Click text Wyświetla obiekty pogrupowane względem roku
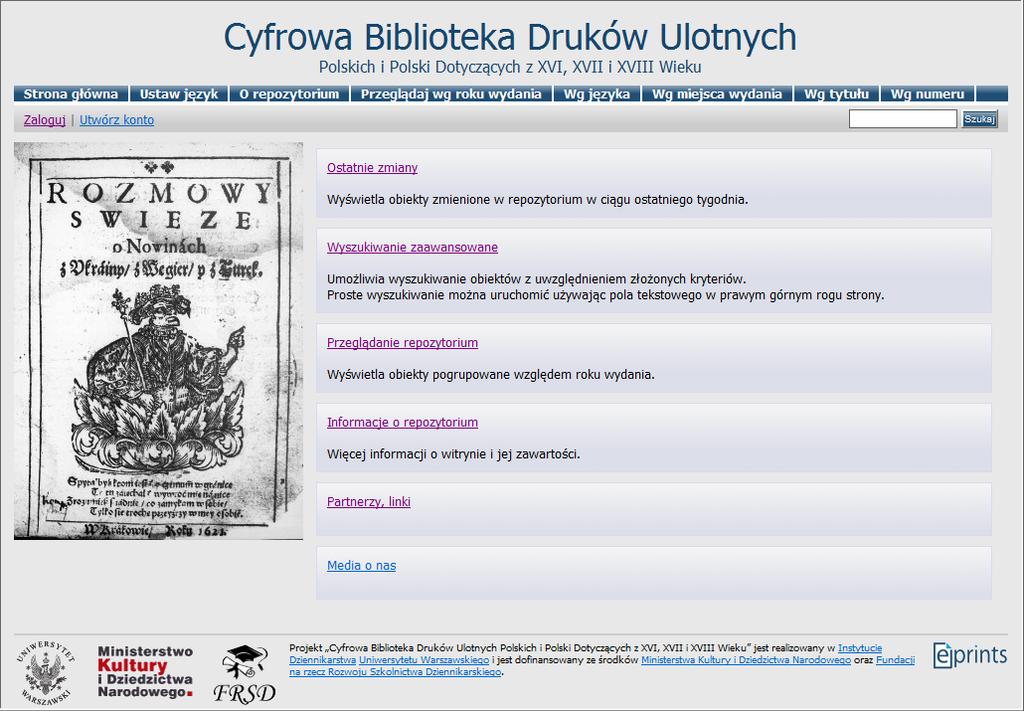Image resolution: width=1024 pixels, height=711 pixels. (x=490, y=375)
